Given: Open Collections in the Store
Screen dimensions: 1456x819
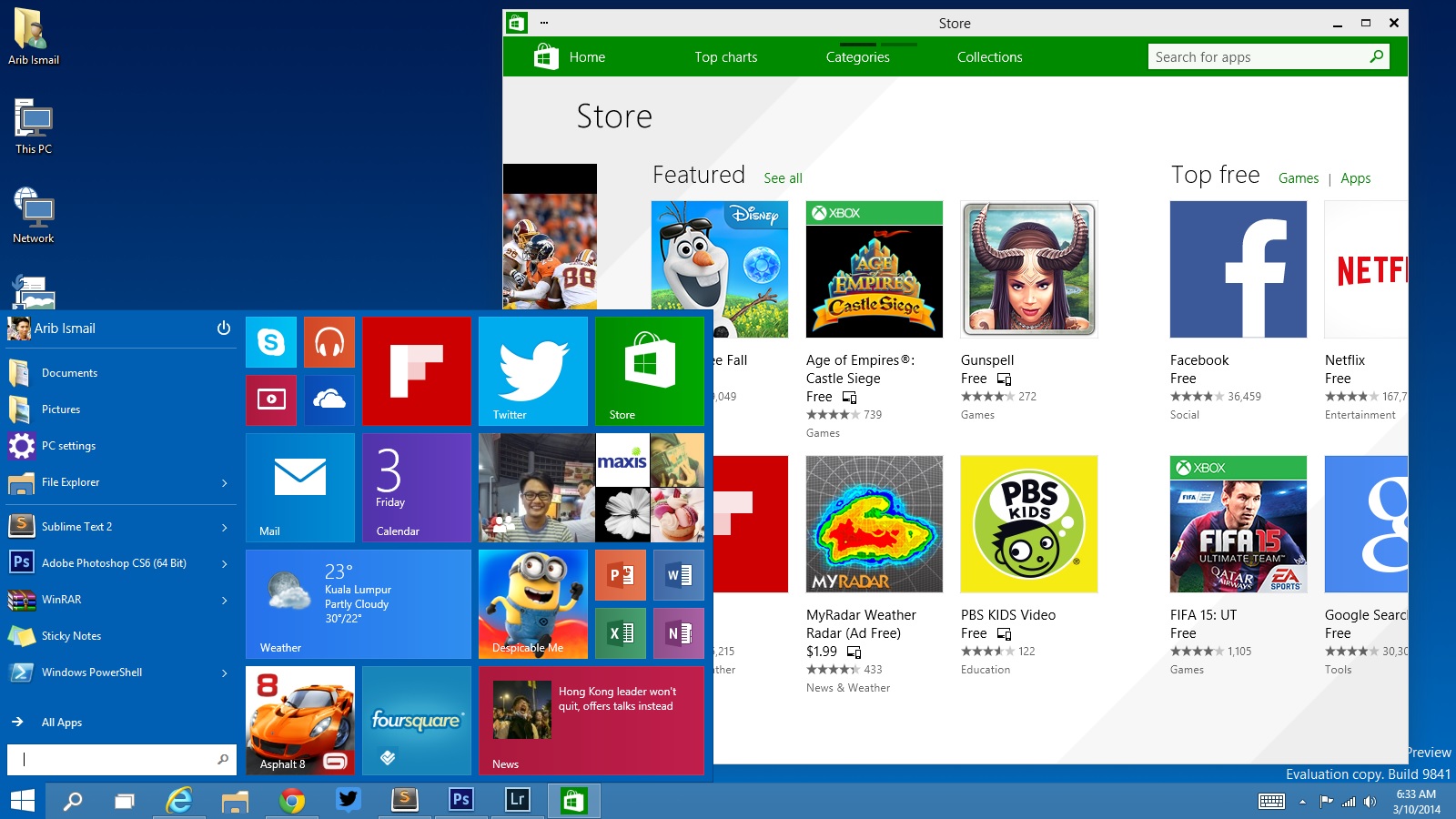Looking at the screenshot, I should coord(989,56).
